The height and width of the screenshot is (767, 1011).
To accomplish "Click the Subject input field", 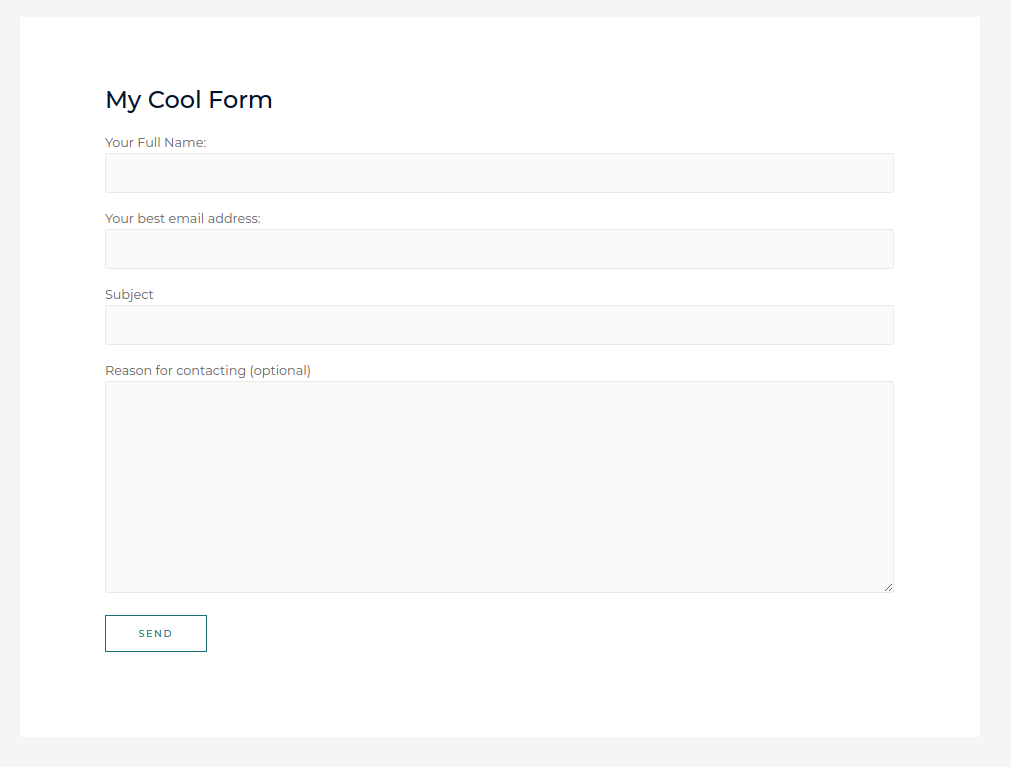I will (x=499, y=324).
